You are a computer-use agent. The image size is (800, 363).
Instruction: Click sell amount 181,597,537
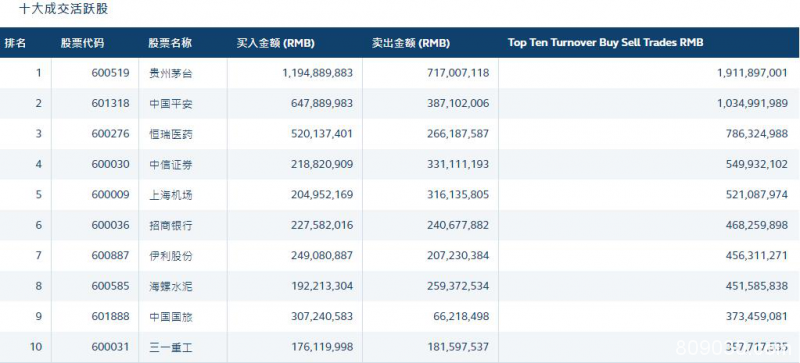[458, 347]
